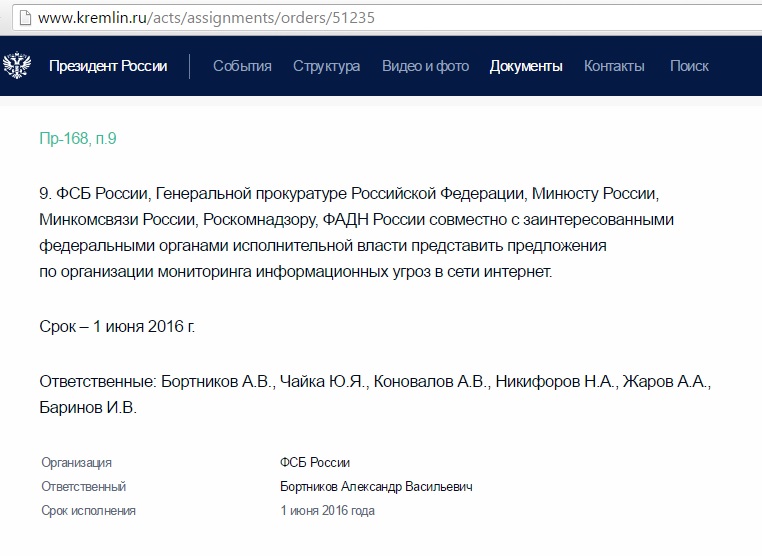Open the Структура menu item

pyautogui.click(x=327, y=66)
